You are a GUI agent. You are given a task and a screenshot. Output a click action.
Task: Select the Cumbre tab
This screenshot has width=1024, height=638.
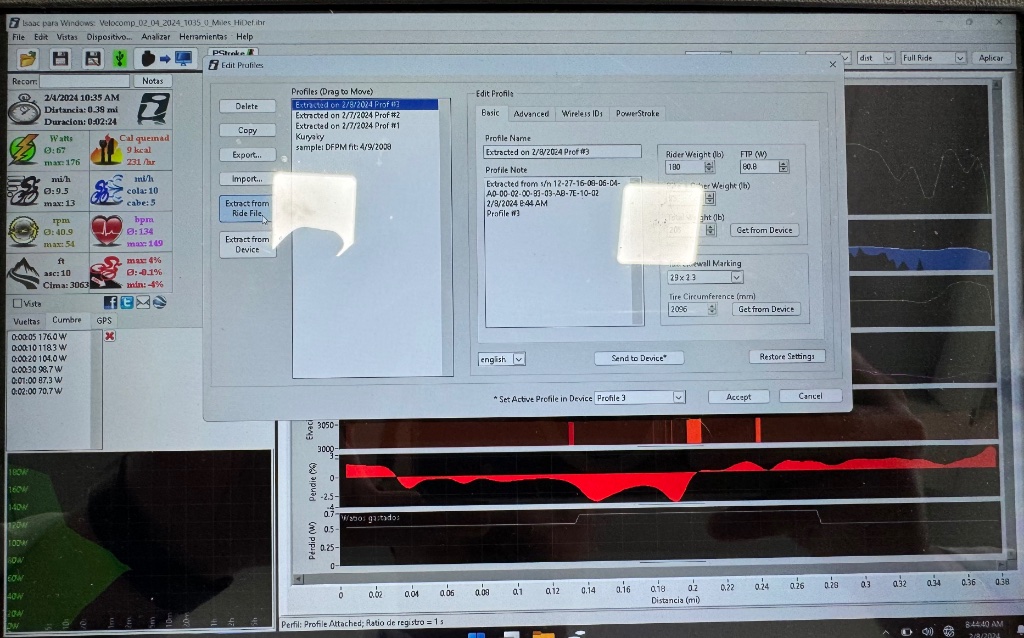pyautogui.click(x=67, y=320)
